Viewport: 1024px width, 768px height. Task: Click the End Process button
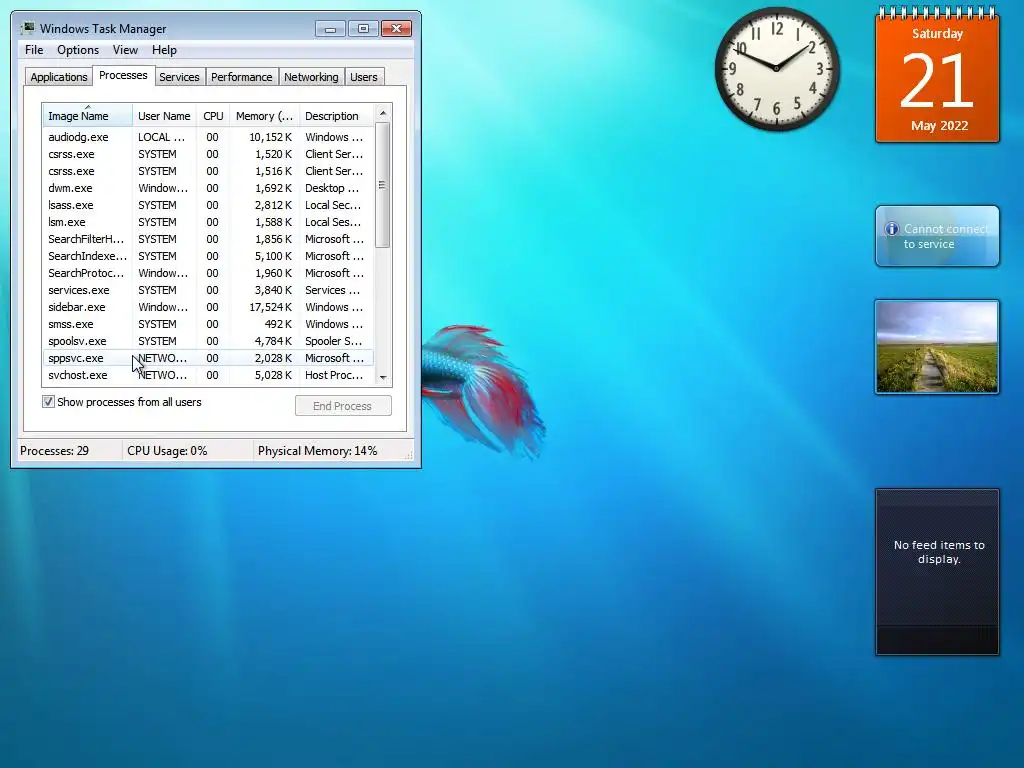click(343, 406)
